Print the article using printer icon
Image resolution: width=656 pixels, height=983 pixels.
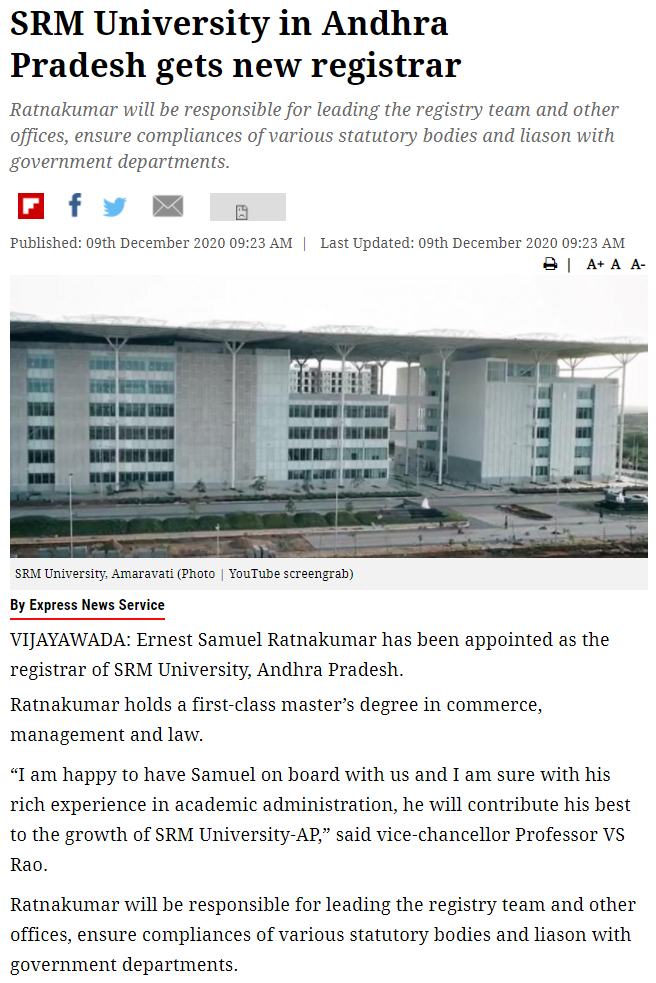click(550, 264)
